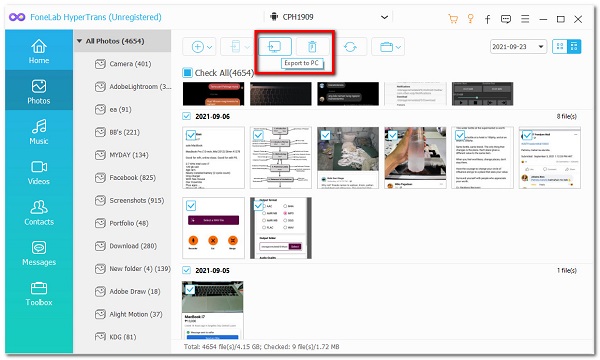The width and height of the screenshot is (600, 360).
Task: Switch to the Music tab in sidebar
Action: [39, 131]
